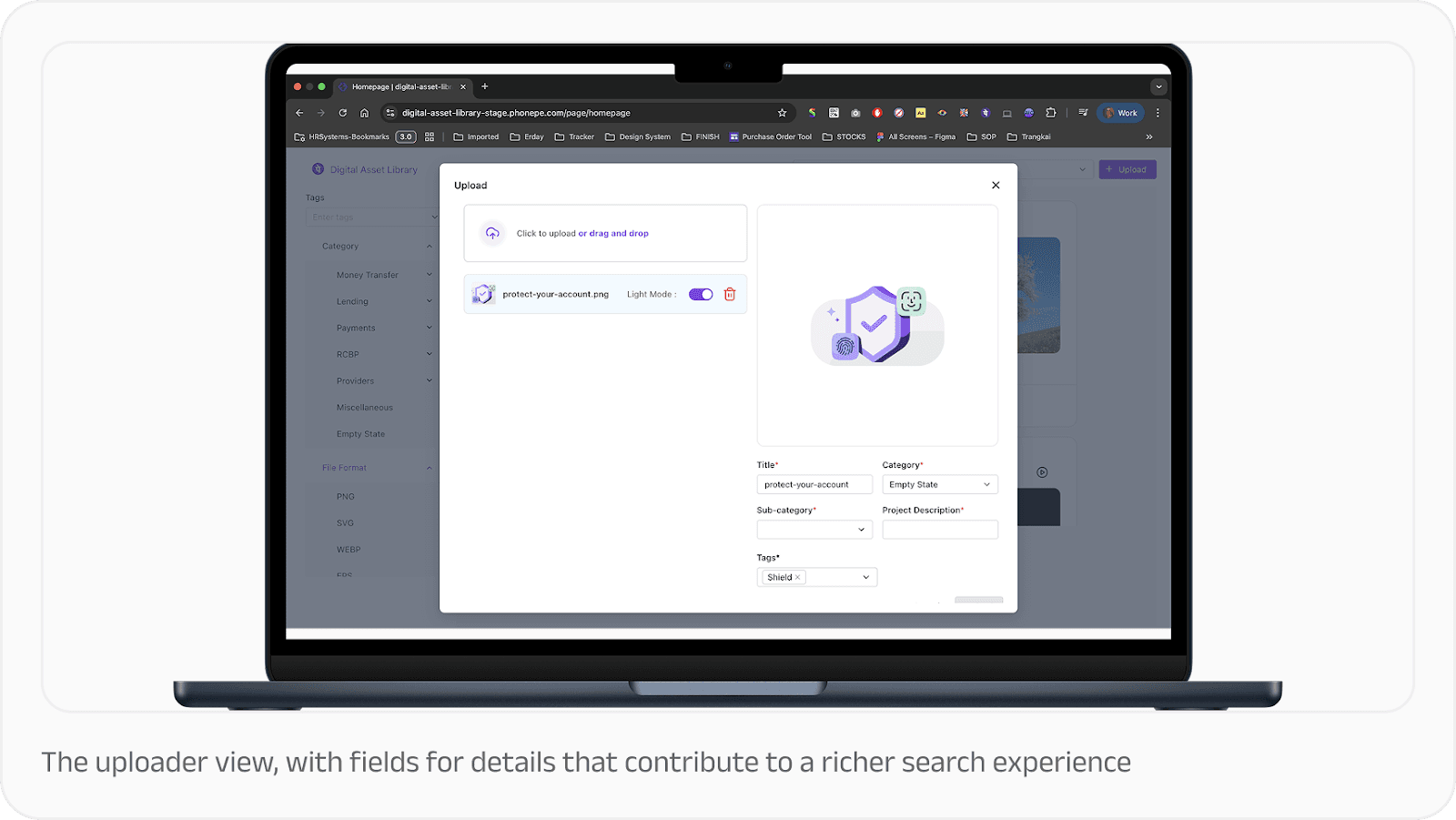Click the browser home icon
1456x820 pixels.
click(x=364, y=113)
